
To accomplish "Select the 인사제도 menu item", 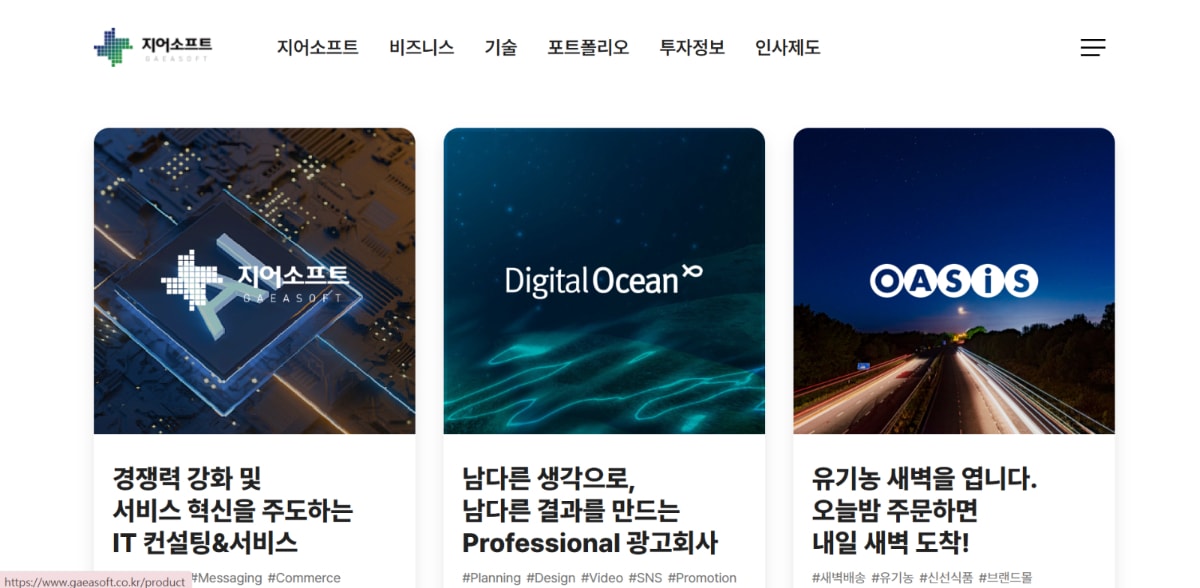I will [x=788, y=47].
